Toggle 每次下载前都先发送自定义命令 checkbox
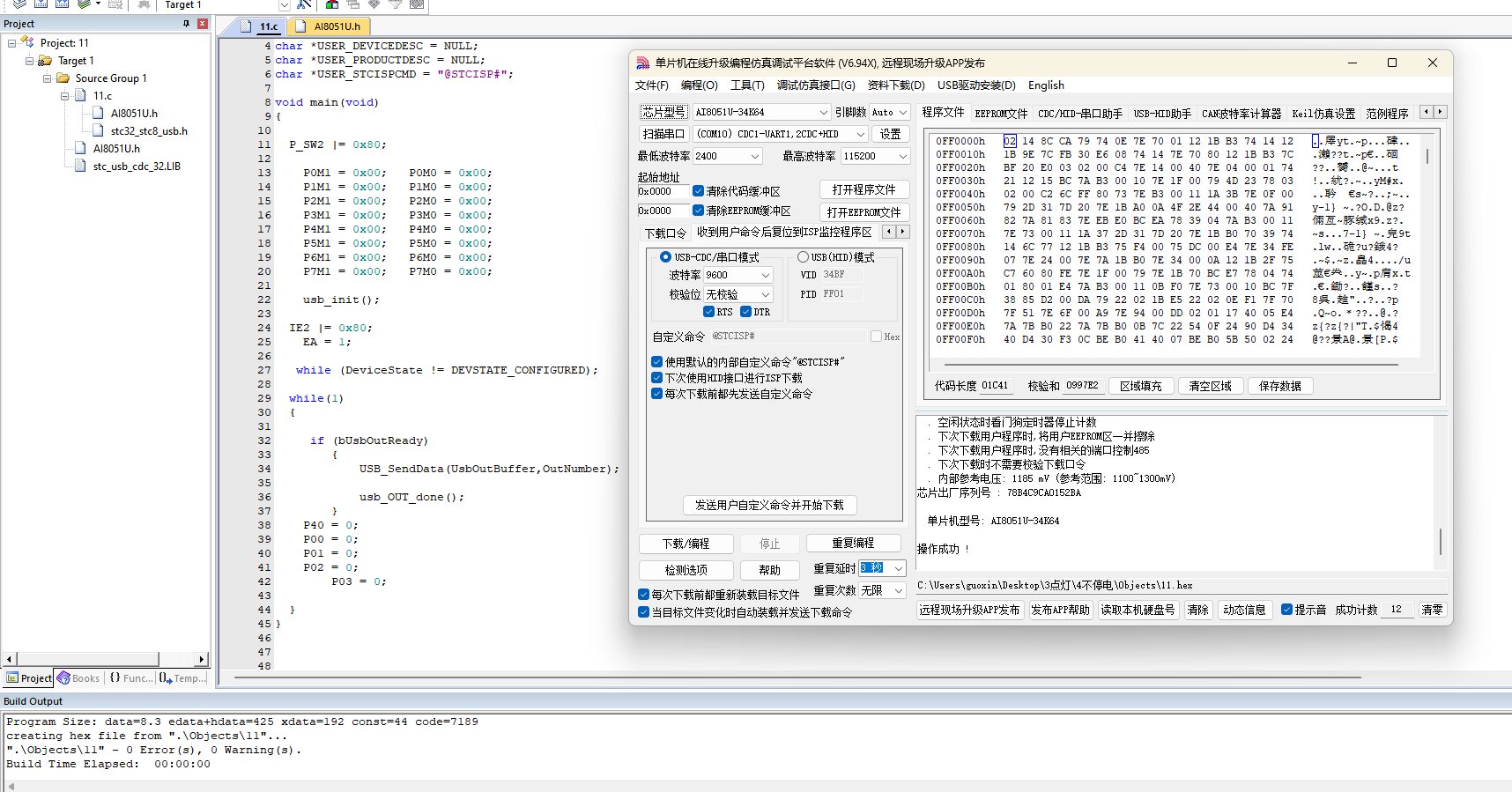The height and width of the screenshot is (792, 1512). tap(656, 393)
